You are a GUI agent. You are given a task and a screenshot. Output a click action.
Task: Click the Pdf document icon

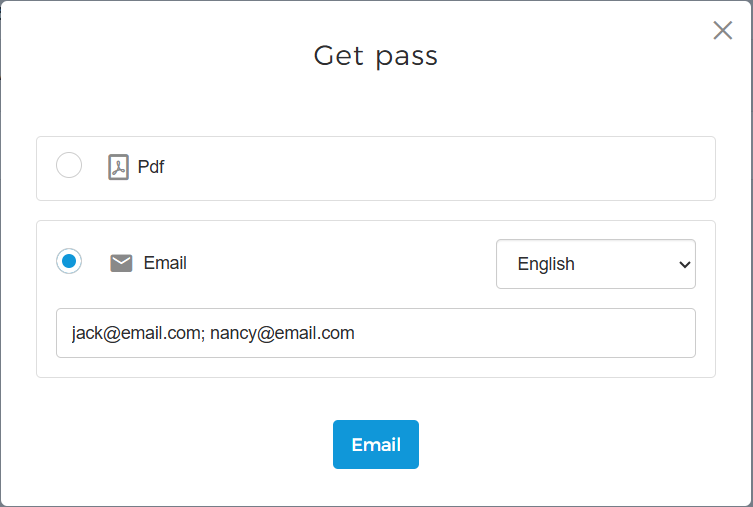(119, 167)
